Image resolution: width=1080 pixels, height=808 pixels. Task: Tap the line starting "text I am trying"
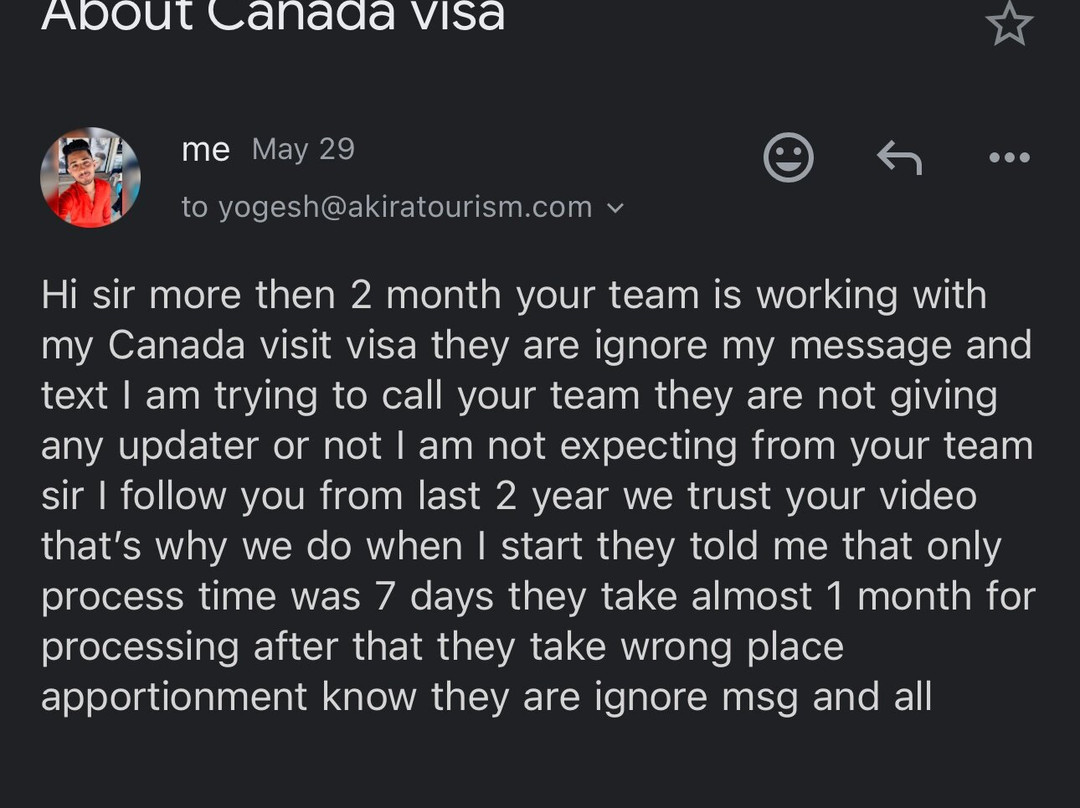coord(518,395)
